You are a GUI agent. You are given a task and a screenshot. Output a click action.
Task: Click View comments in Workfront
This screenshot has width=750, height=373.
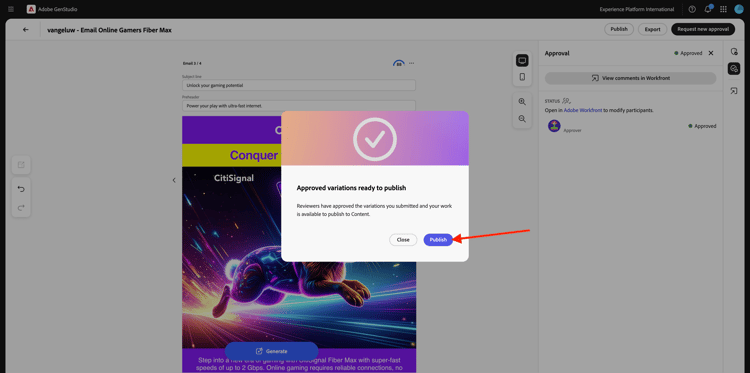(630, 78)
